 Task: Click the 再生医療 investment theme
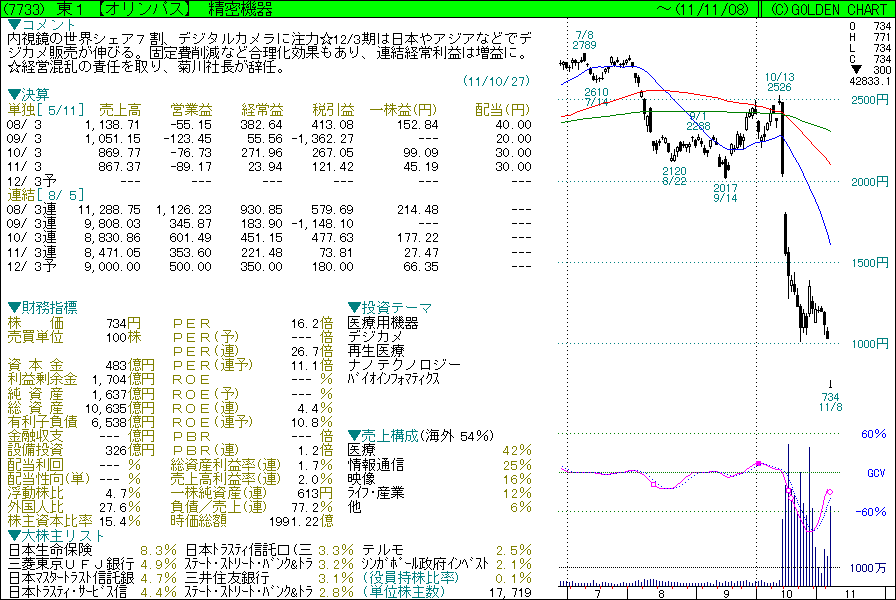pos(376,350)
